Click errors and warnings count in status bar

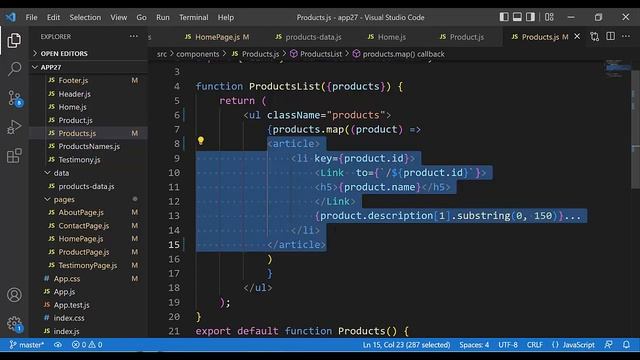(x=87, y=345)
